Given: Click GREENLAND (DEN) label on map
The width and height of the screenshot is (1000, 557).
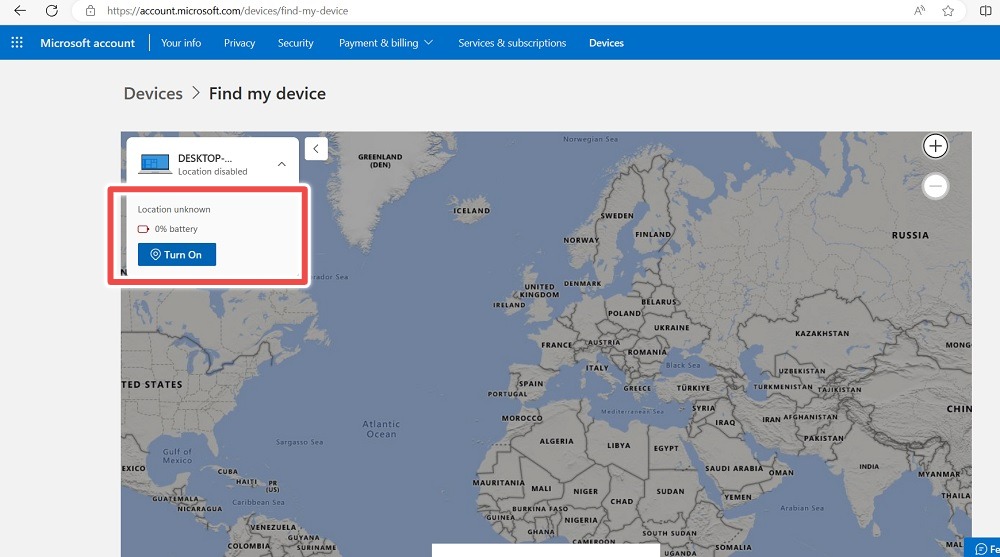Looking at the screenshot, I should pos(380,161).
